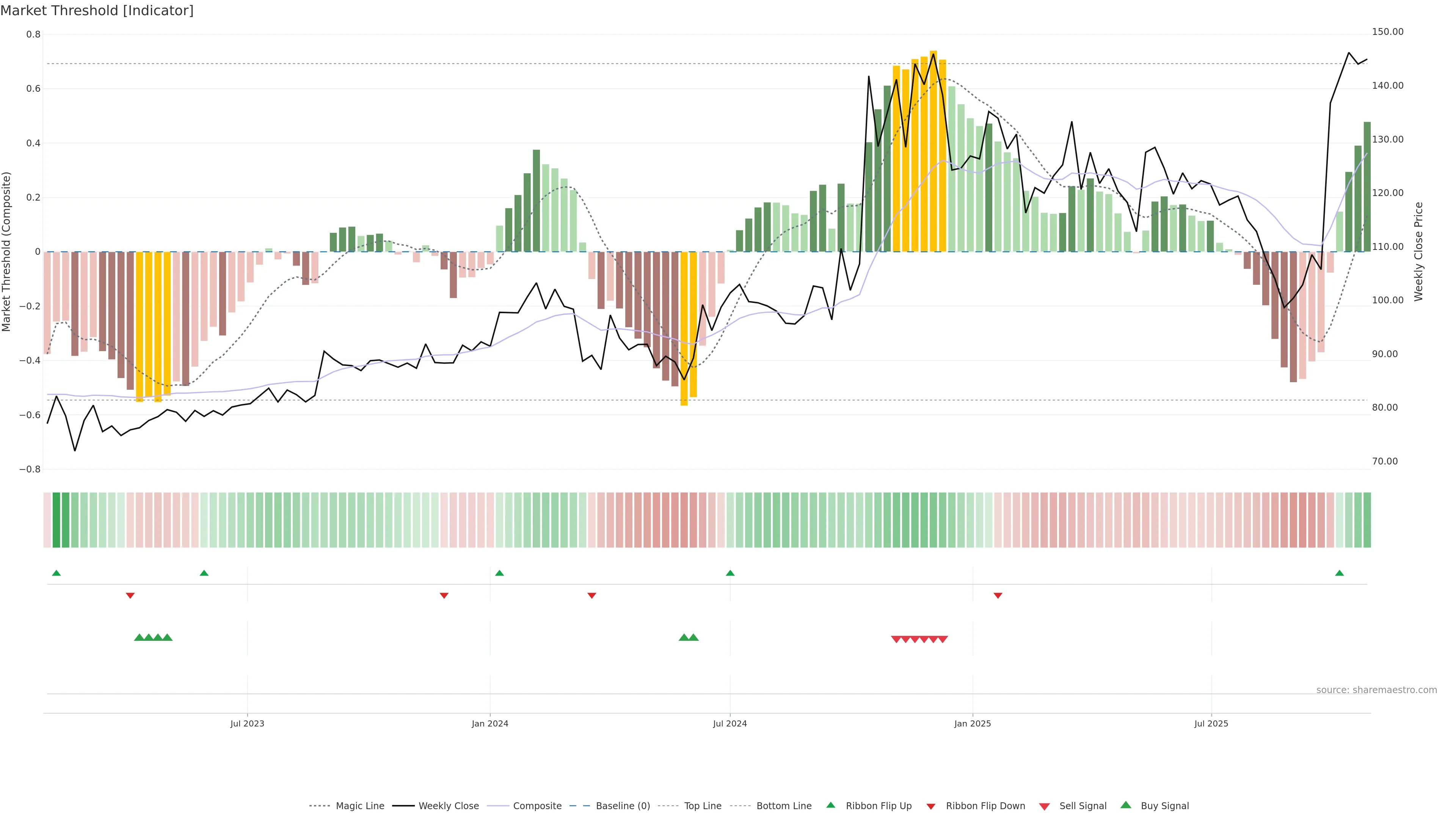The height and width of the screenshot is (819, 1456).
Task: Click the Jan 2025 axis label
Action: click(972, 723)
